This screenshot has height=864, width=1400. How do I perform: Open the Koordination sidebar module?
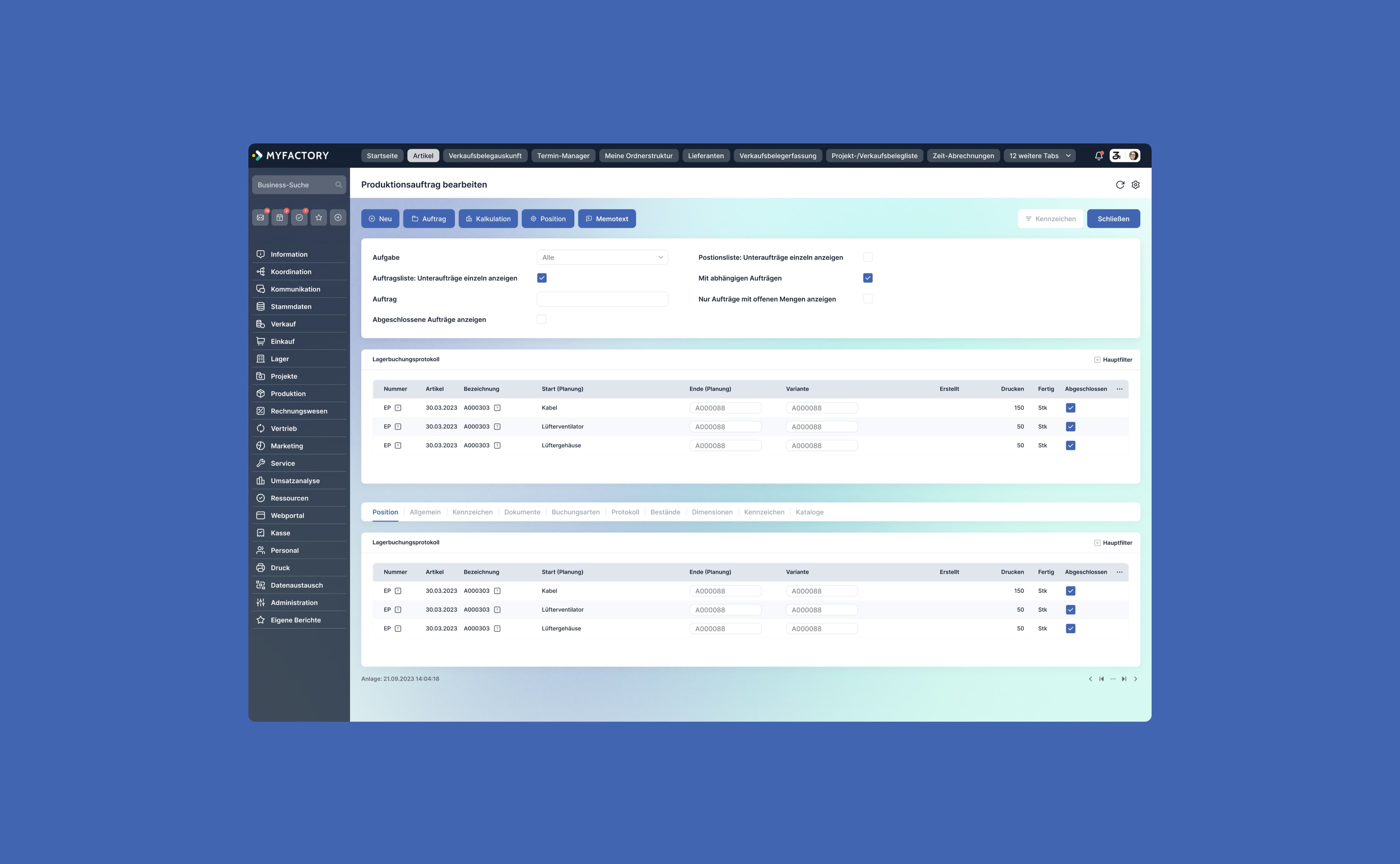(299, 271)
